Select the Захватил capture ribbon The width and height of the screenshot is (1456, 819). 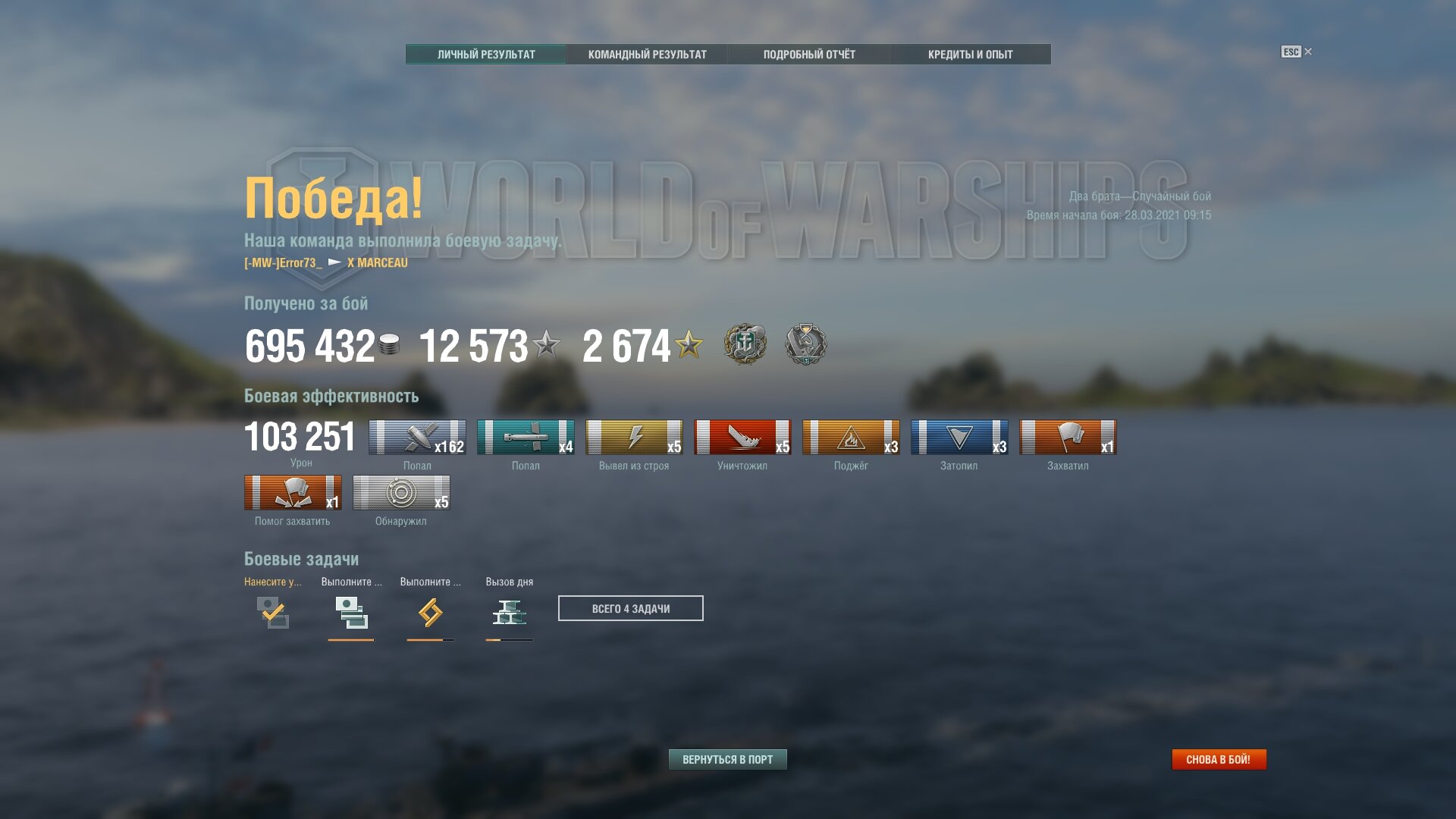[x=1068, y=438]
